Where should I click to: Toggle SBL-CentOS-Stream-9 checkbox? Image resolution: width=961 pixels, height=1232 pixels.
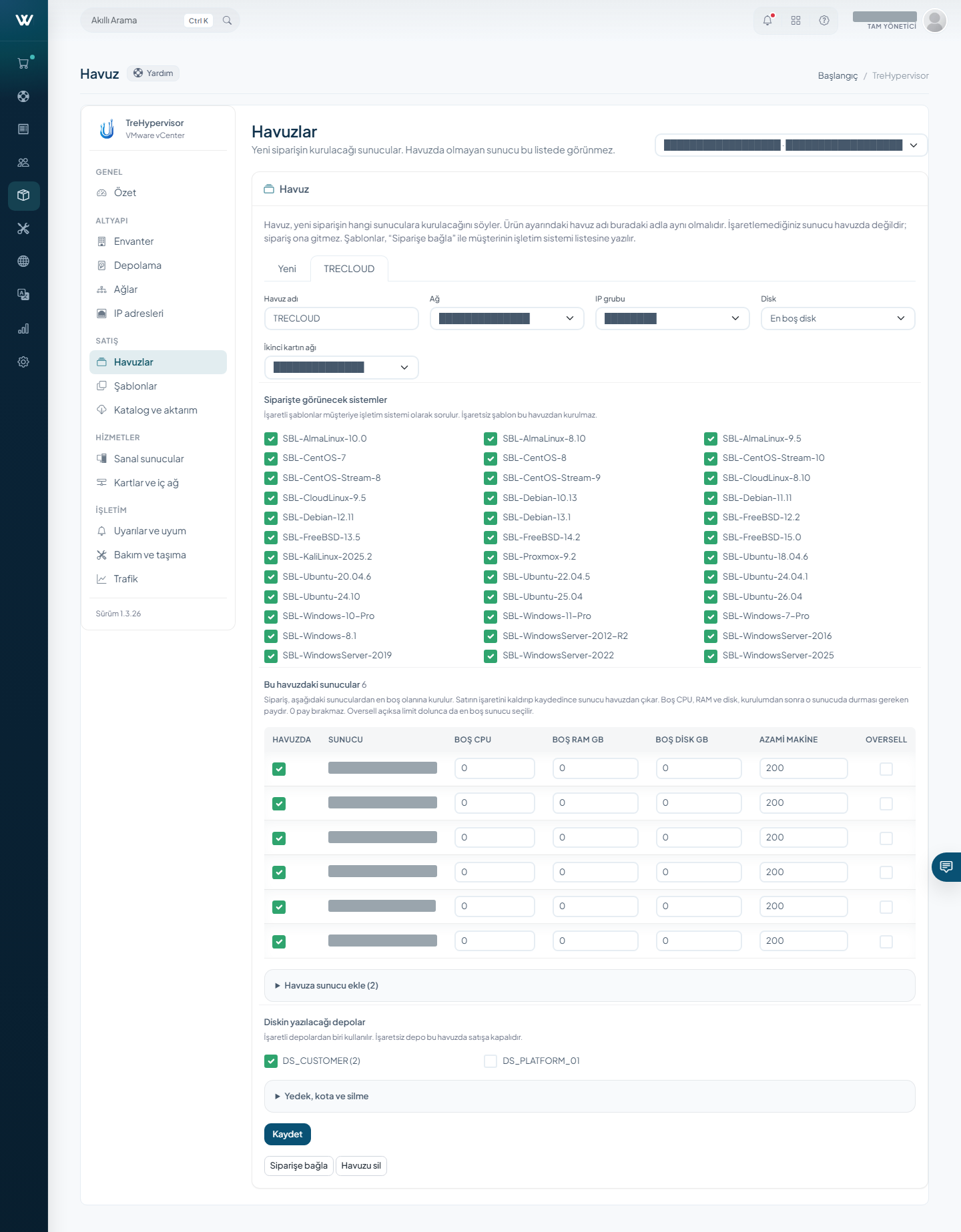pos(491,478)
